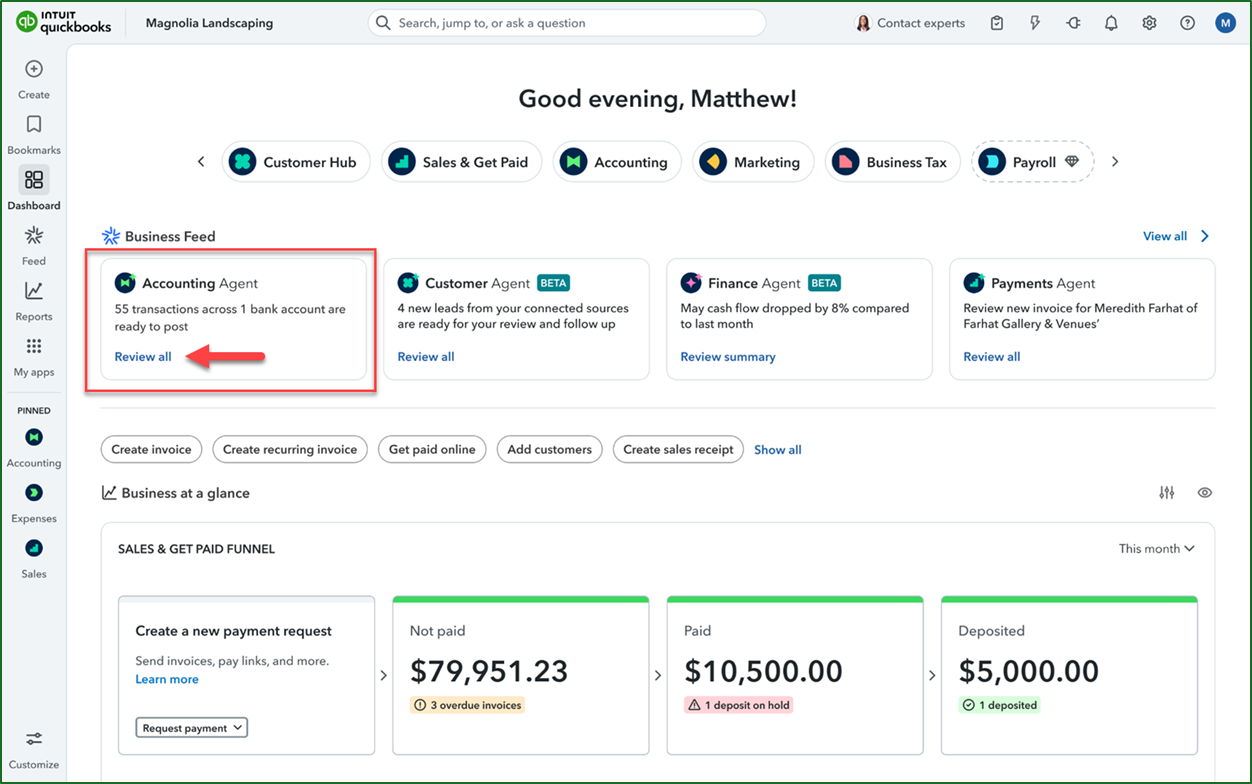Open Bookmarks in the left sidebar
The image size is (1252, 784).
click(x=34, y=135)
